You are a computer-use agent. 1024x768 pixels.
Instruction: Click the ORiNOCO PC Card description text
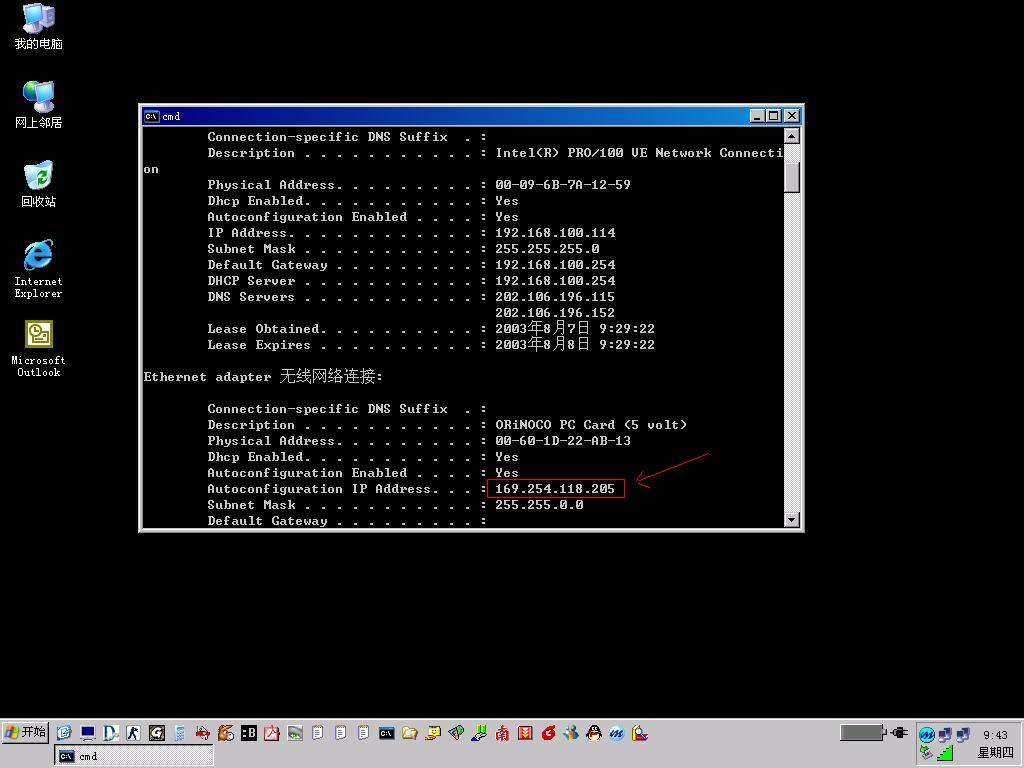[591, 424]
